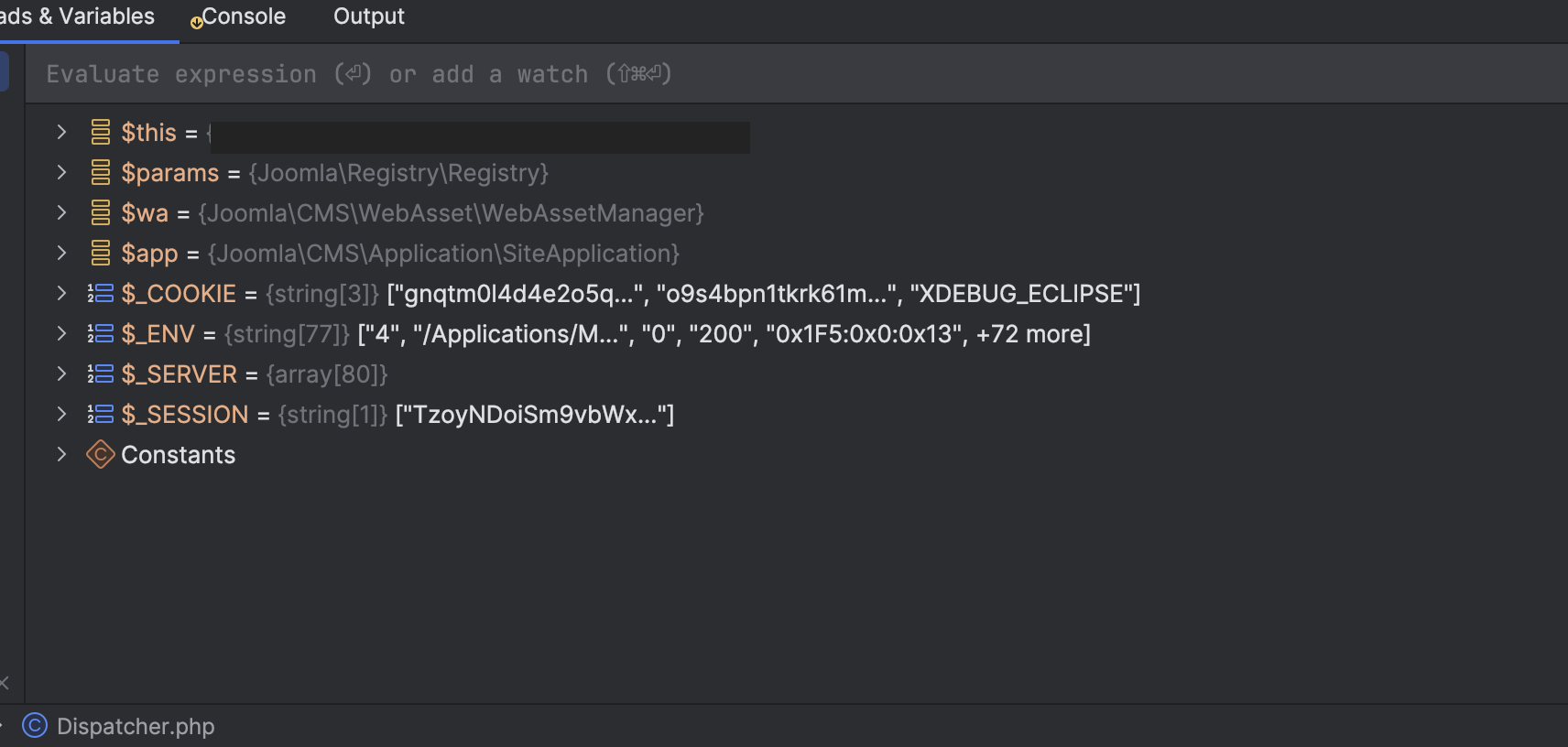Expand the $this variable node
The width and height of the screenshot is (1568, 747).
[x=61, y=132]
